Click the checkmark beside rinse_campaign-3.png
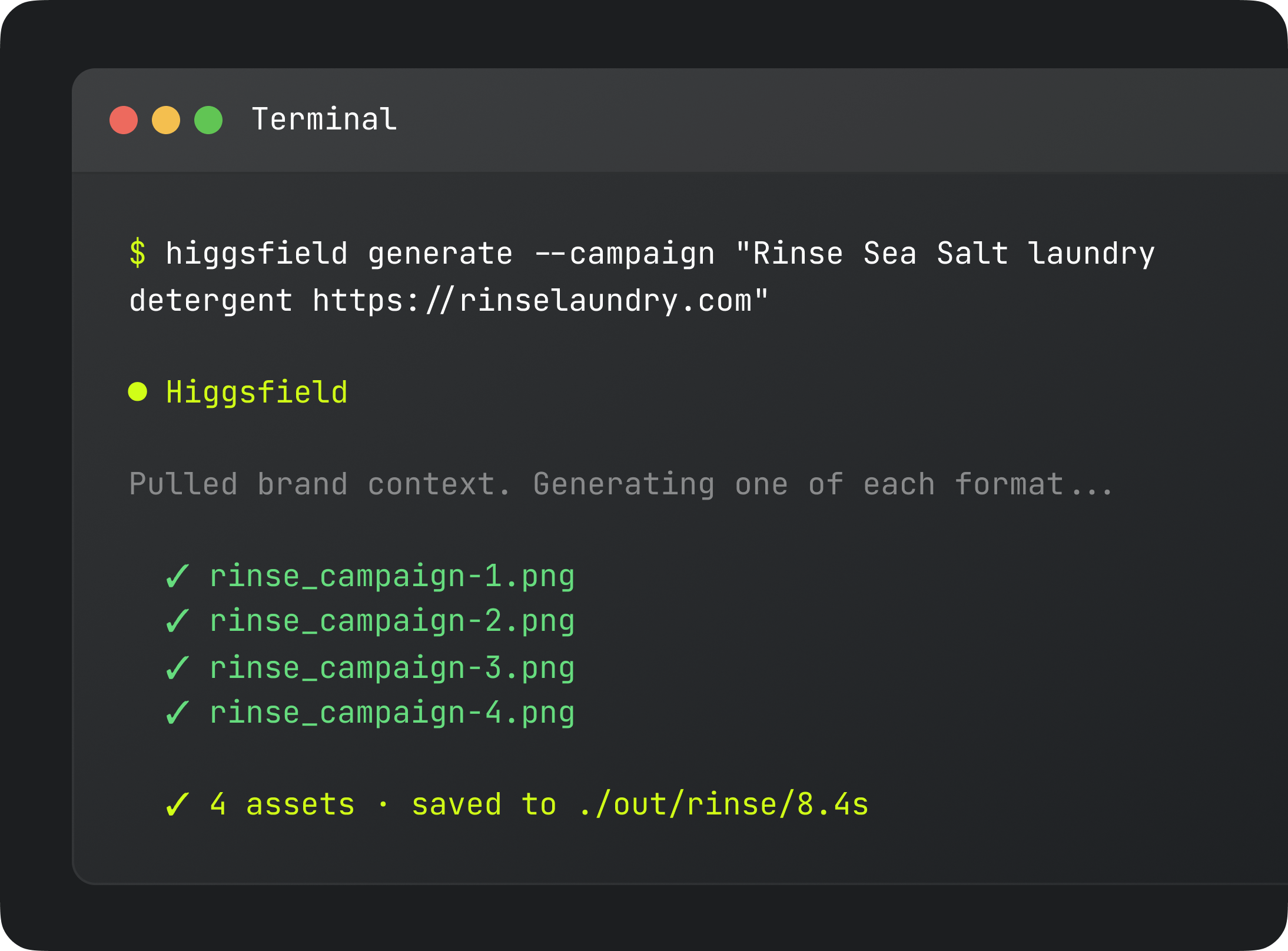 [x=177, y=669]
